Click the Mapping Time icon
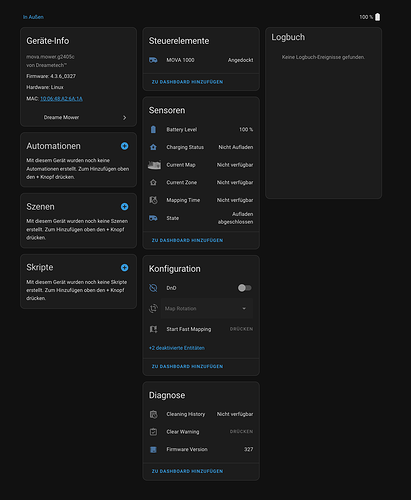The width and height of the screenshot is (411, 500). [153, 200]
